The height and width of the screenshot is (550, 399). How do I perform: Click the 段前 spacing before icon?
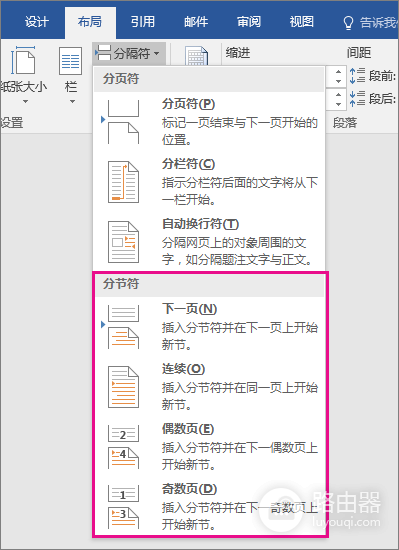click(357, 76)
